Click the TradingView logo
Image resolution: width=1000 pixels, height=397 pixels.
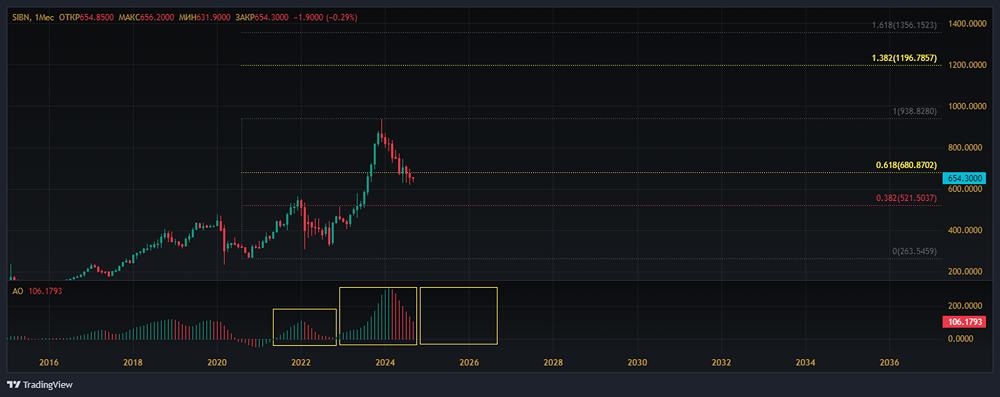(40, 385)
